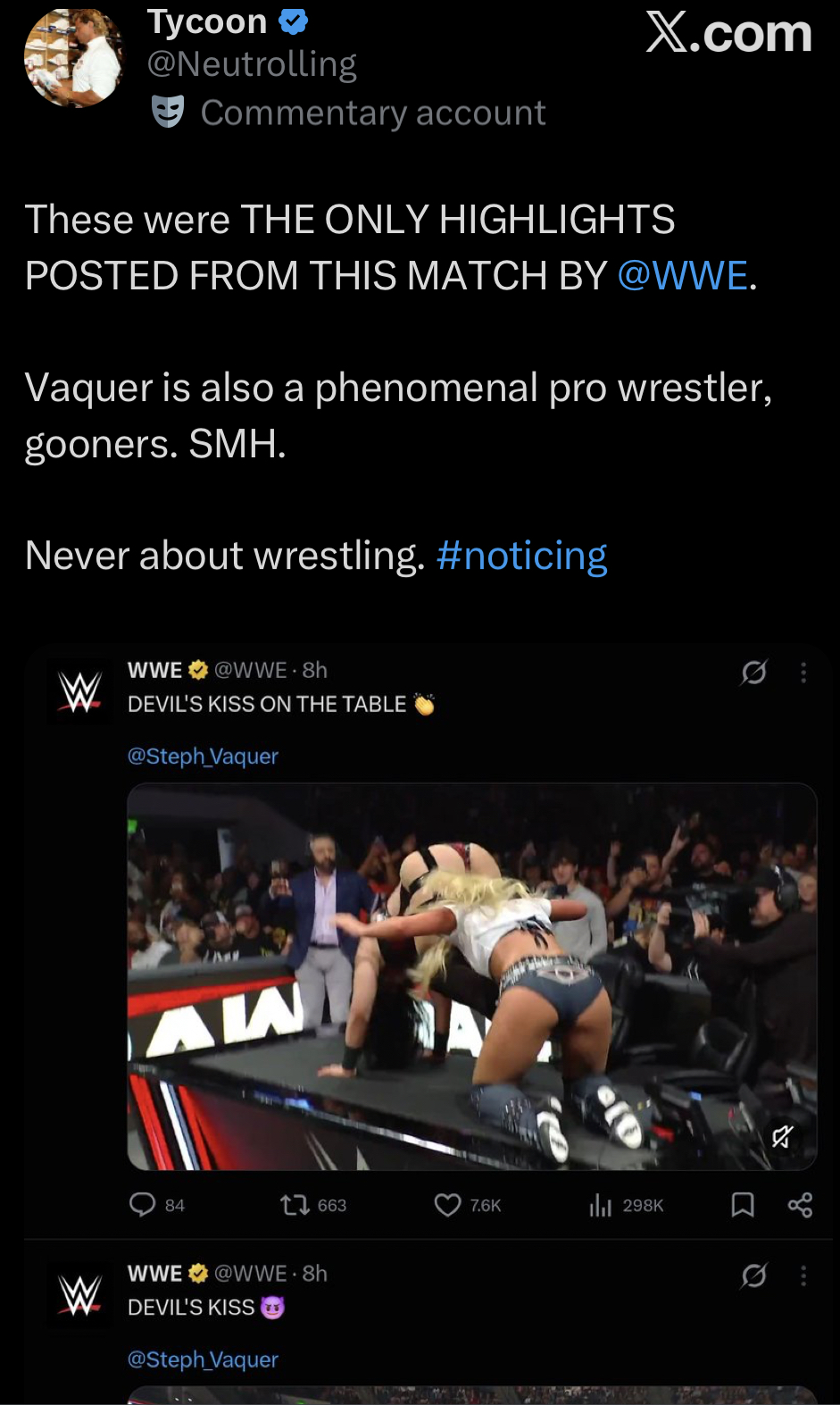Image resolution: width=840 pixels, height=1405 pixels.
Task: Open the @Neutrolling handle link
Action: point(252,64)
